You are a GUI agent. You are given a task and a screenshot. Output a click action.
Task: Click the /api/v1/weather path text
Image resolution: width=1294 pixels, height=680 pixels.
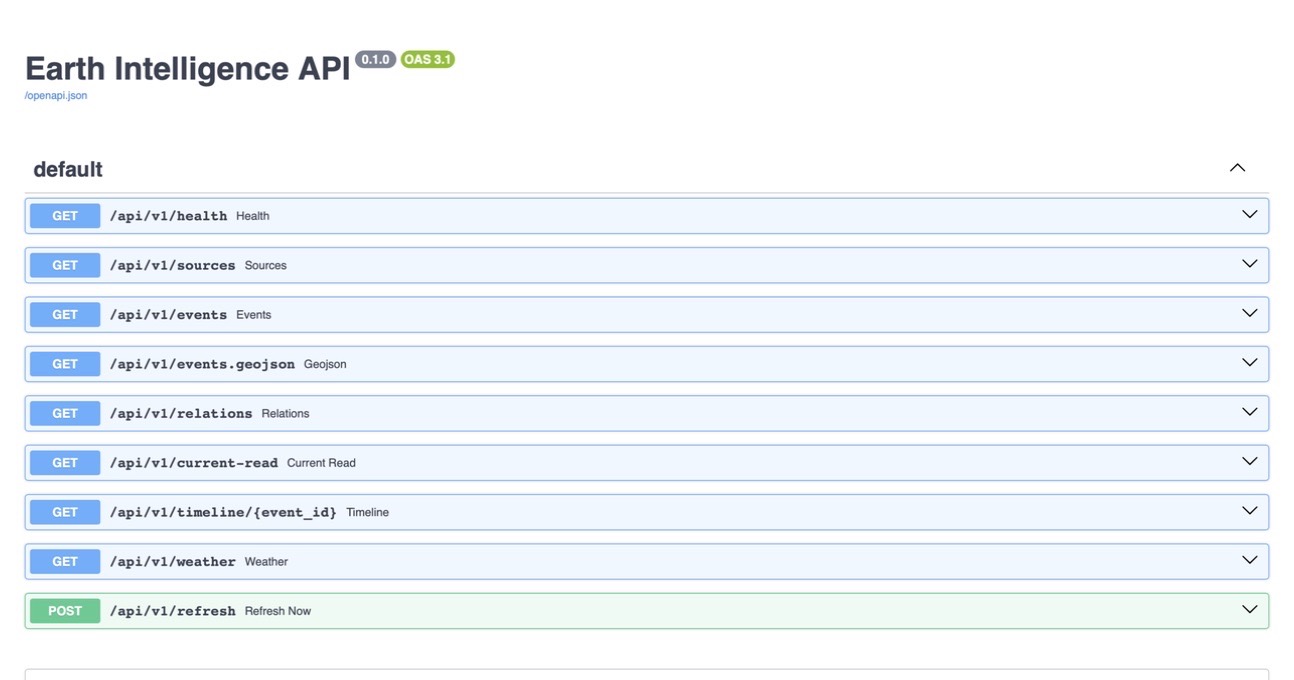coord(173,561)
